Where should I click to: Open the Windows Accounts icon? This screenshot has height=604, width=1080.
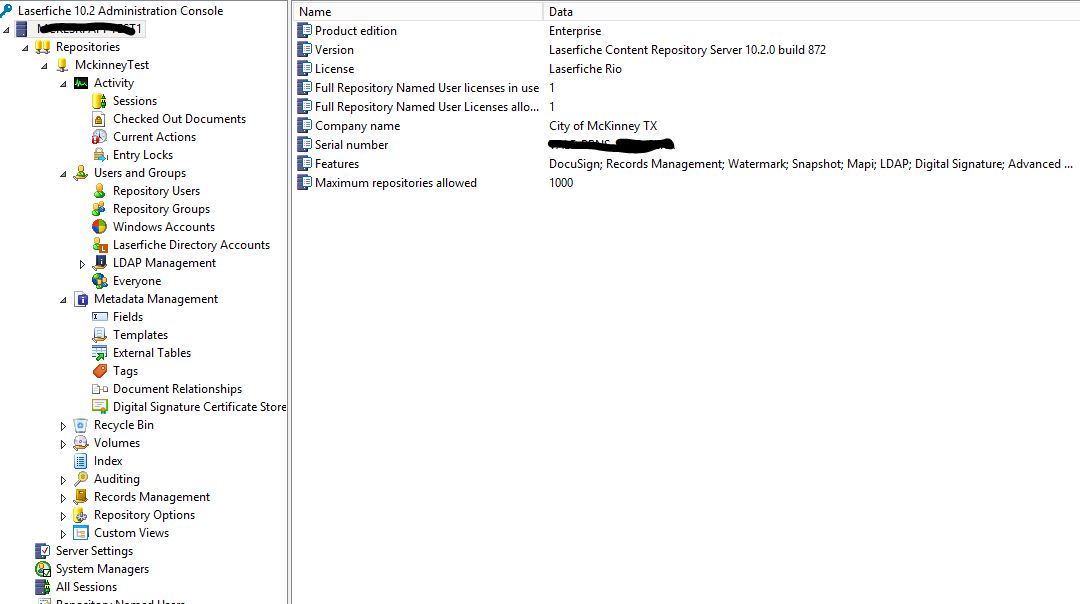(x=100, y=227)
